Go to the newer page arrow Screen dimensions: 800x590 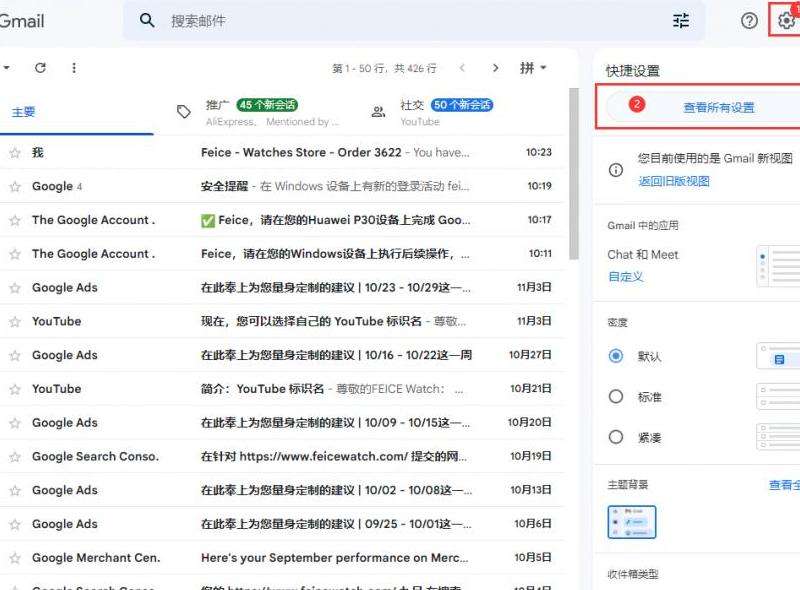click(x=462, y=68)
